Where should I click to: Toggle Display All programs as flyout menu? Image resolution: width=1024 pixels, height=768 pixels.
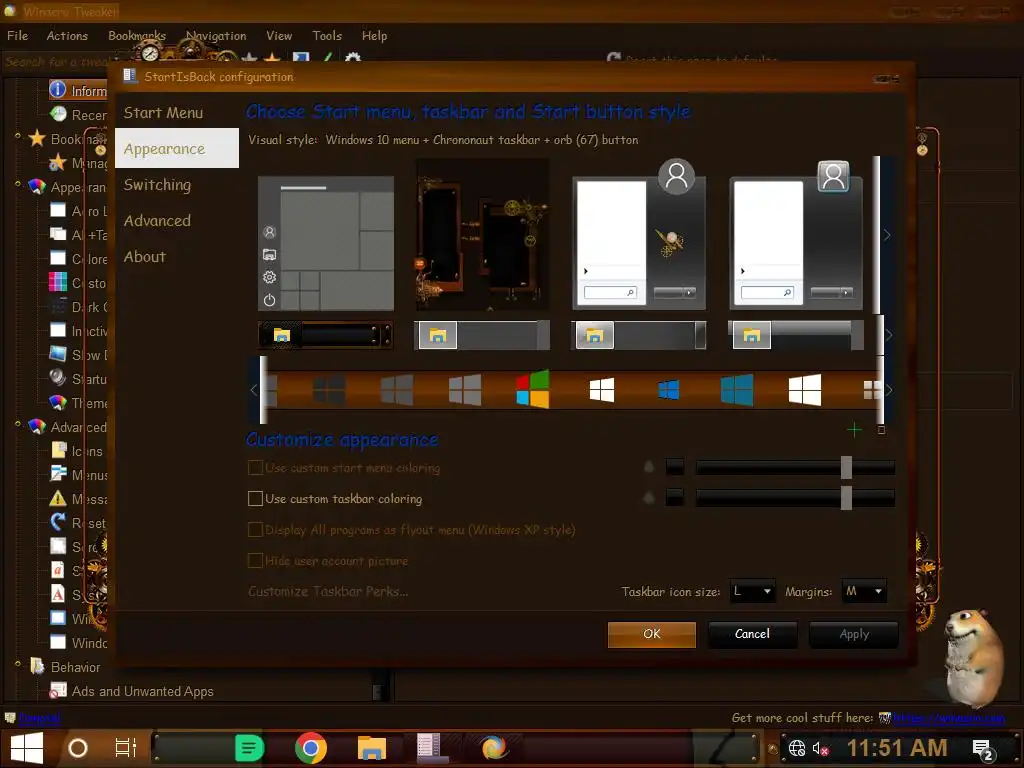tap(255, 530)
